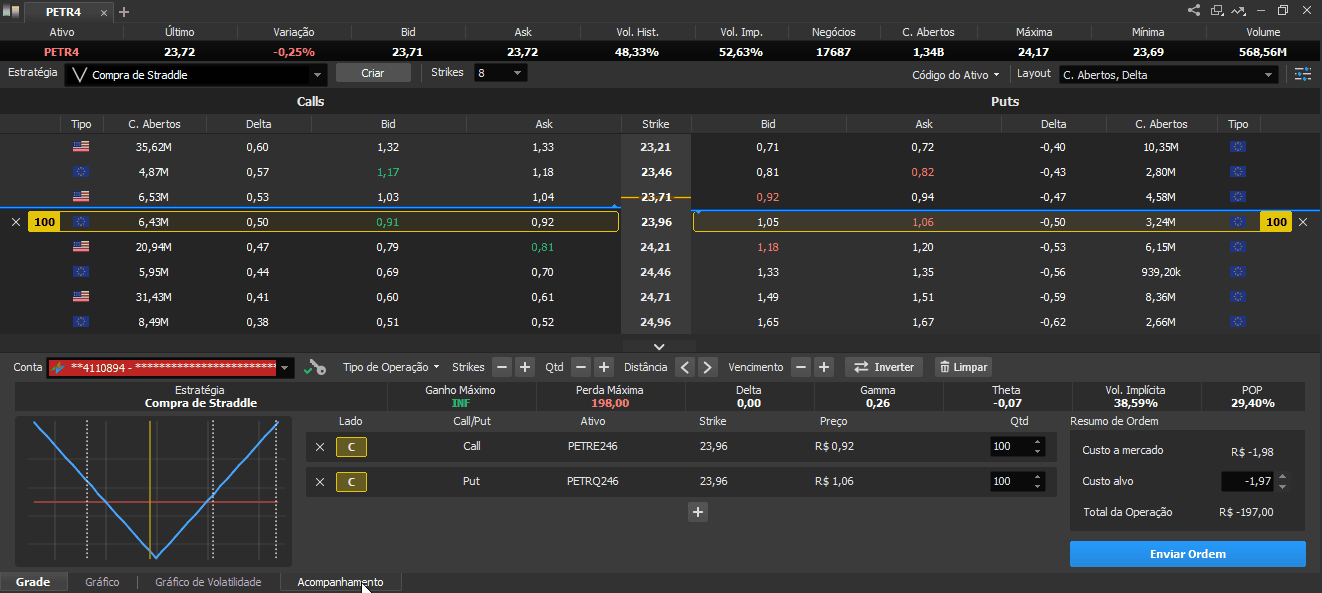The image size is (1322, 593).
Task: Click Inverter to swap strategy sides
Action: click(884, 367)
